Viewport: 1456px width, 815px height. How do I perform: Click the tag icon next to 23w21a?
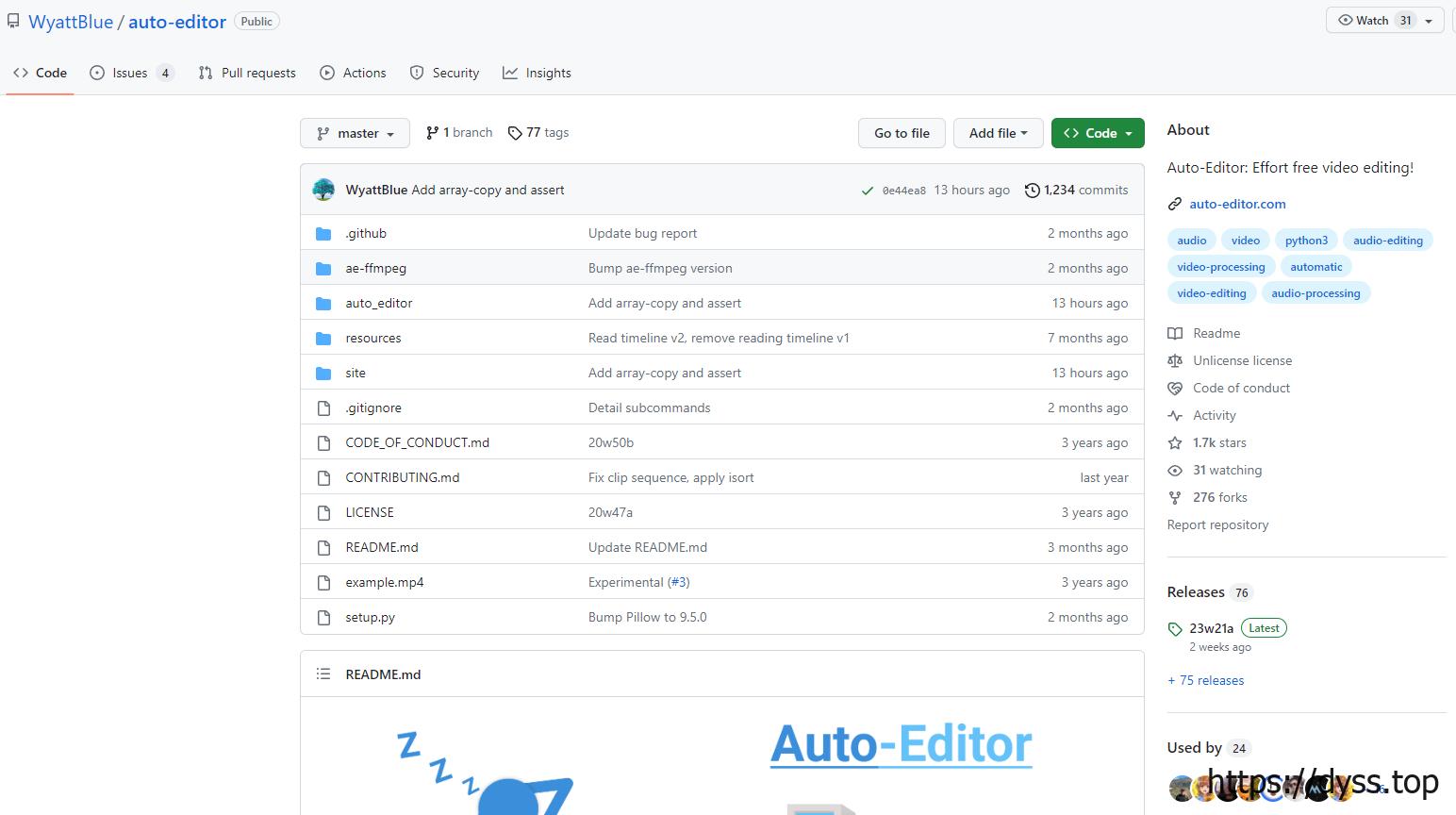(x=1175, y=629)
